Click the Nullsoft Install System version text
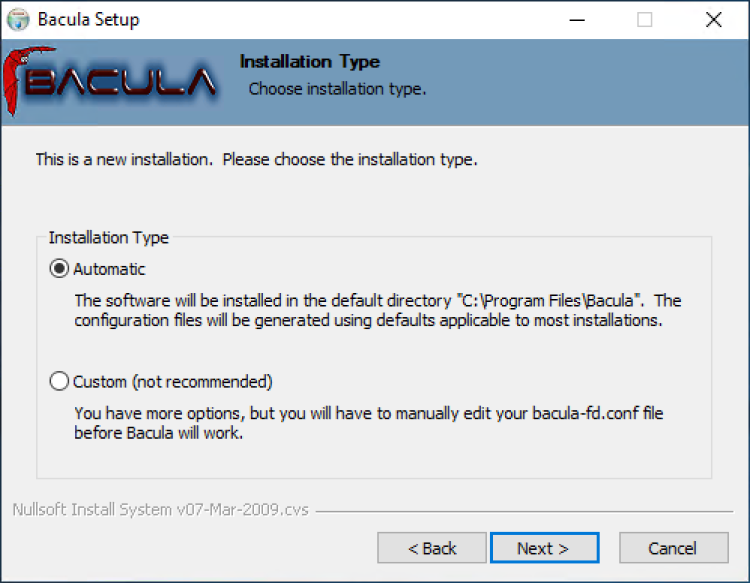This screenshot has width=750, height=583. tap(161, 510)
